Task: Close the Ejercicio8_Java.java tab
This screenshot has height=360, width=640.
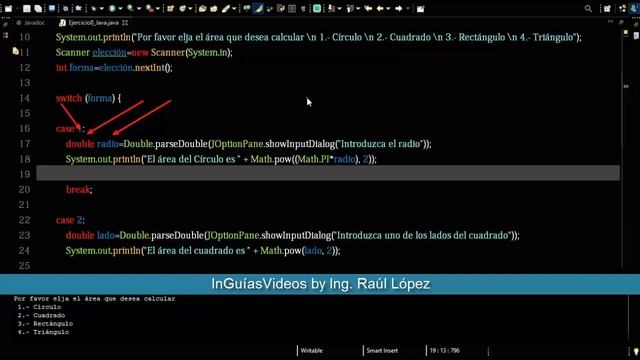Action: (x=125, y=23)
